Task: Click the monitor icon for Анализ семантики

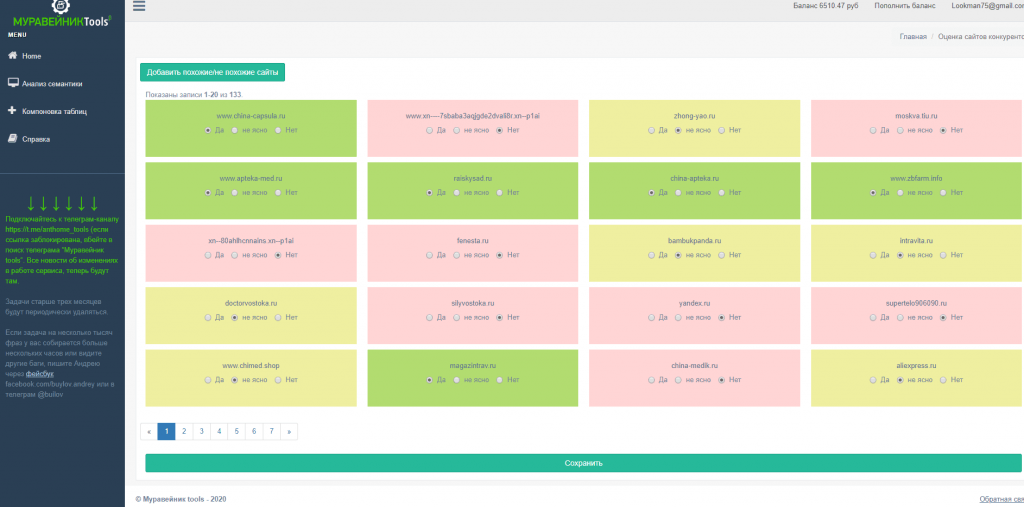Action: (12, 83)
